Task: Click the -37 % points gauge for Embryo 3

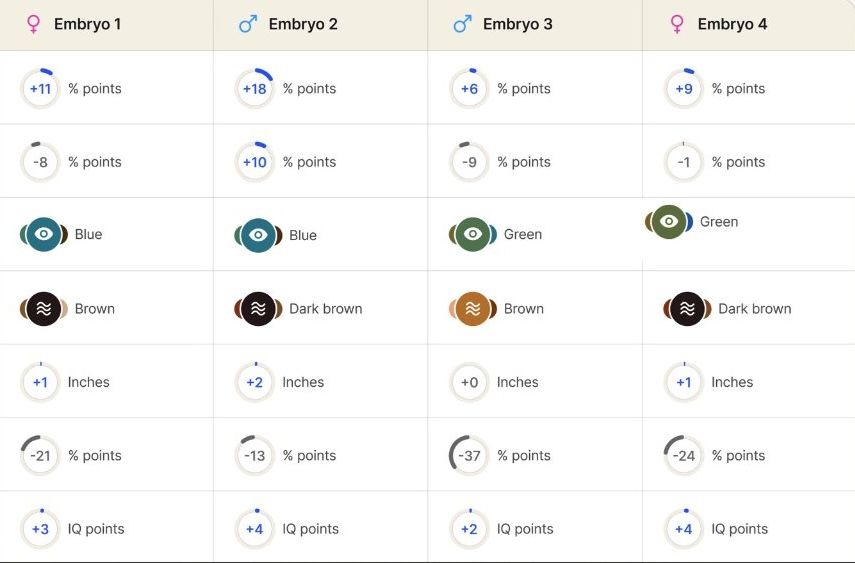Action: 469,456
